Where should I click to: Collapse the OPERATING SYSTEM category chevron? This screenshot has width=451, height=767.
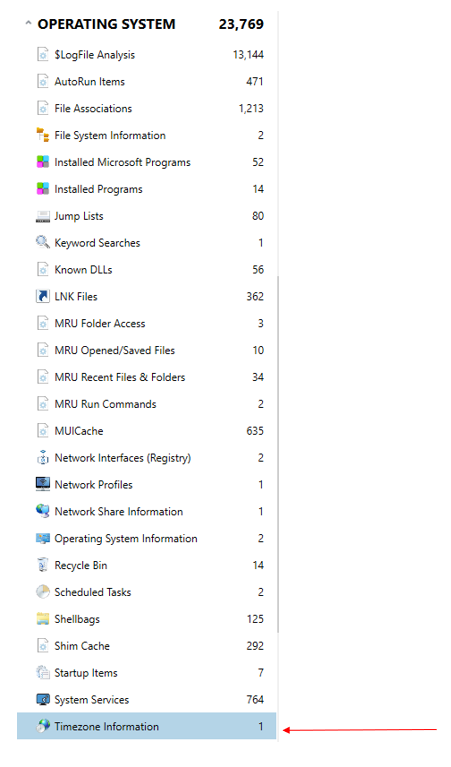(28, 23)
